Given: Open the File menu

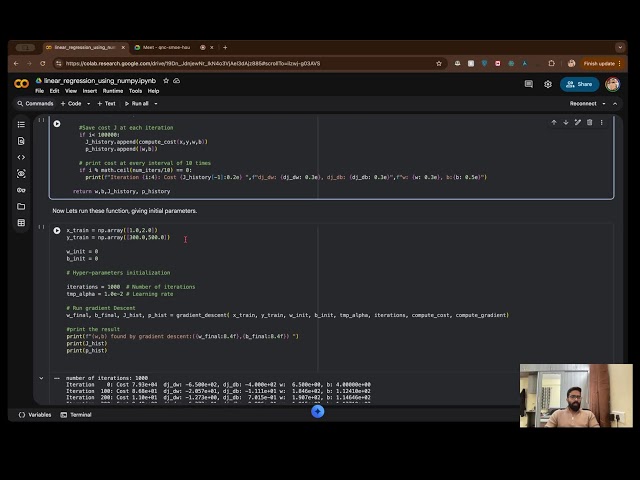Looking at the screenshot, I should tap(40, 91).
